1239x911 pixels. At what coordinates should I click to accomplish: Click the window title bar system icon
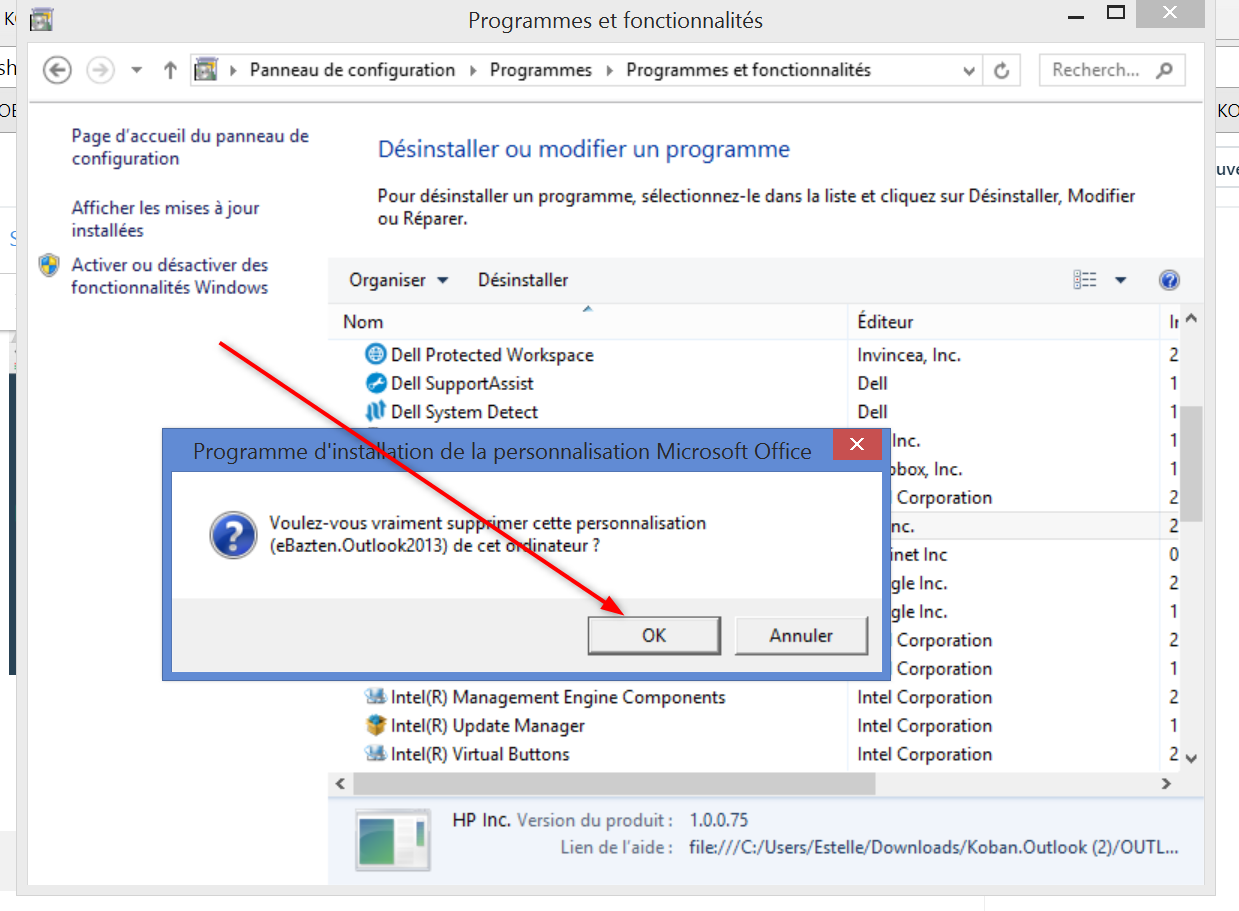pyautogui.click(x=41, y=18)
